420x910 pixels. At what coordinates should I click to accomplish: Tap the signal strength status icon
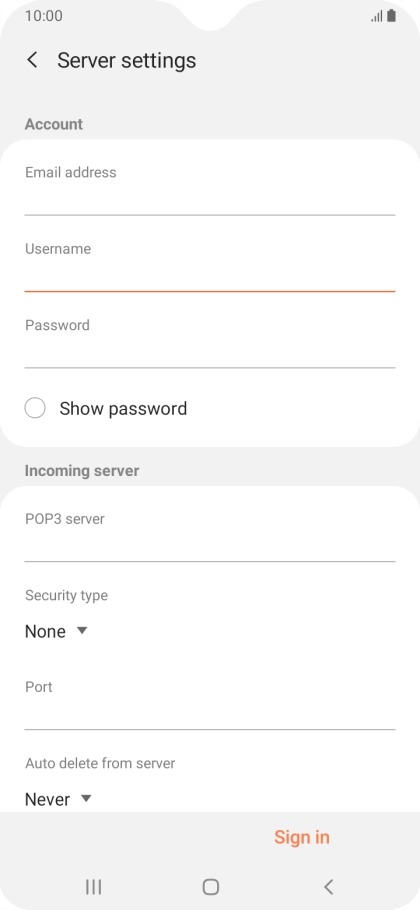click(x=377, y=17)
